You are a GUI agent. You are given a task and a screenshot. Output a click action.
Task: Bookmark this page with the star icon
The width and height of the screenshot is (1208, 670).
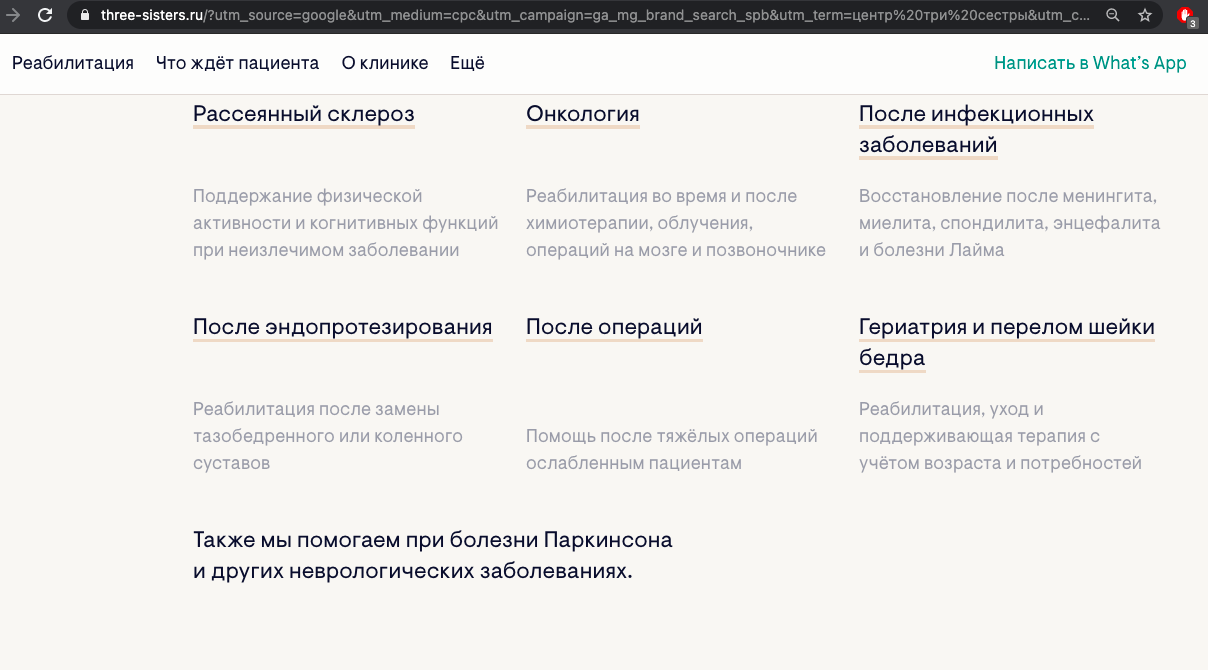click(1145, 16)
